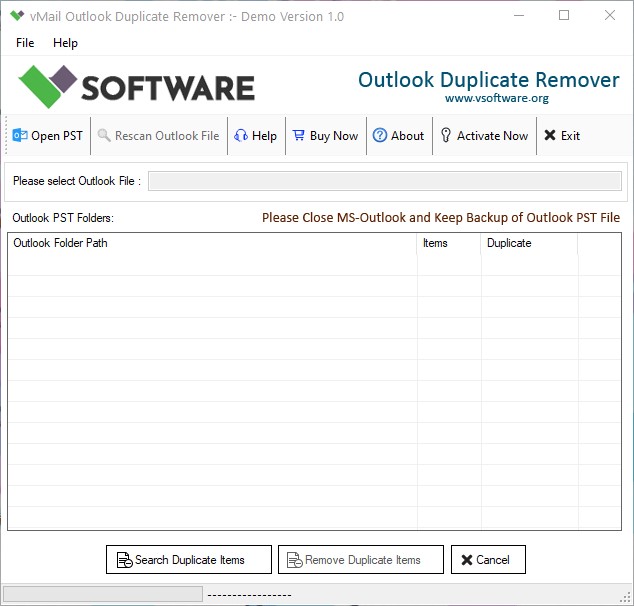Show the About label in toolbar
The height and width of the screenshot is (606, 634).
(407, 135)
